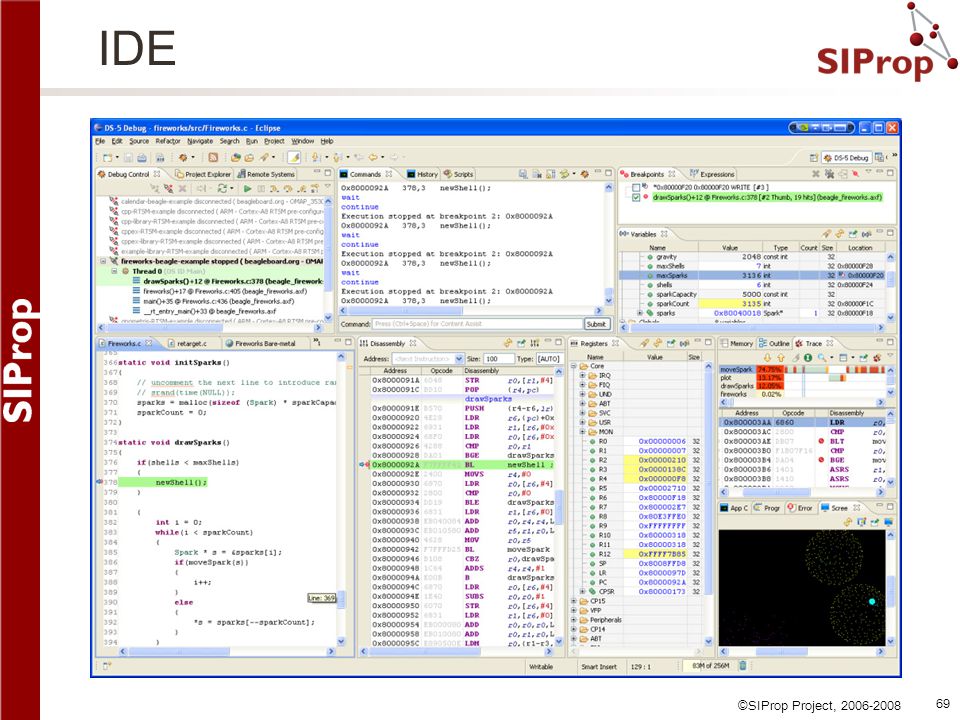
Task: Click the DS-5 Debug perspective button
Action: pyautogui.click(x=846, y=157)
